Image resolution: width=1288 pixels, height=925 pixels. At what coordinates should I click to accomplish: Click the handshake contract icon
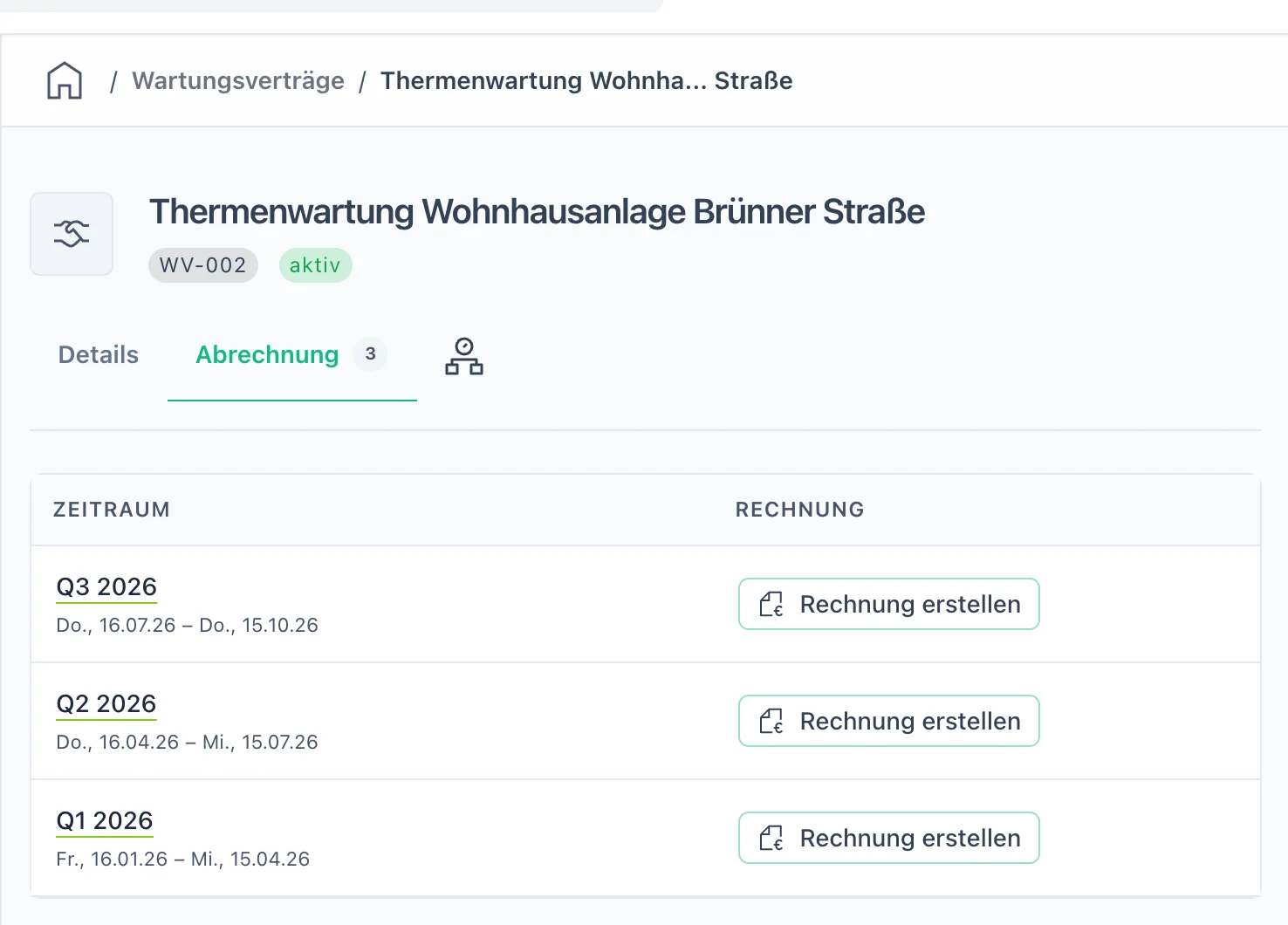[x=72, y=234]
